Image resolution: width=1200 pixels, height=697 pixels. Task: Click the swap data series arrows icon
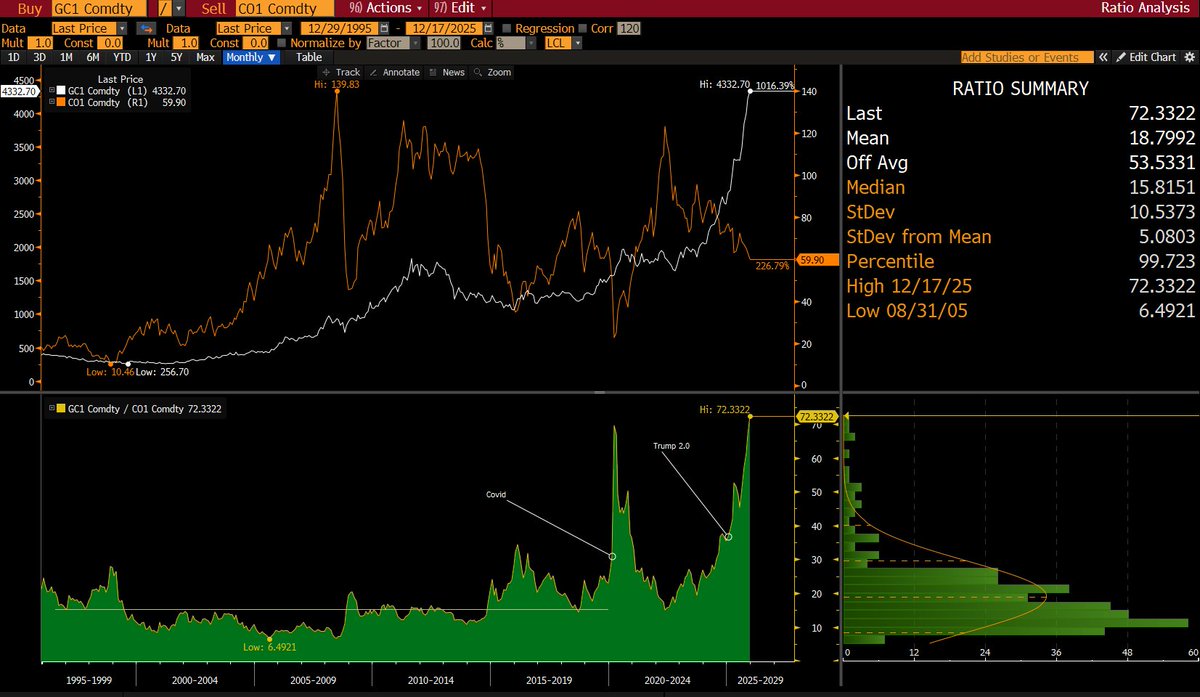(x=146, y=29)
